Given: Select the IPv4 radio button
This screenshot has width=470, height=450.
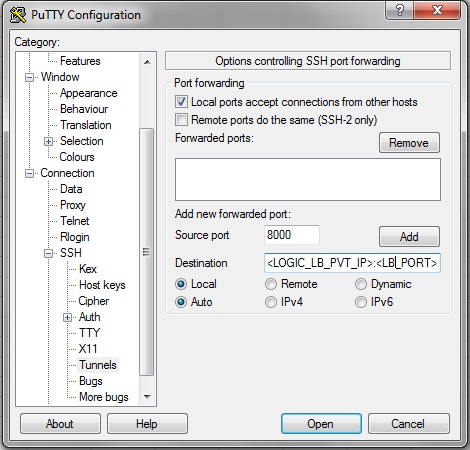Looking at the screenshot, I should [x=271, y=302].
